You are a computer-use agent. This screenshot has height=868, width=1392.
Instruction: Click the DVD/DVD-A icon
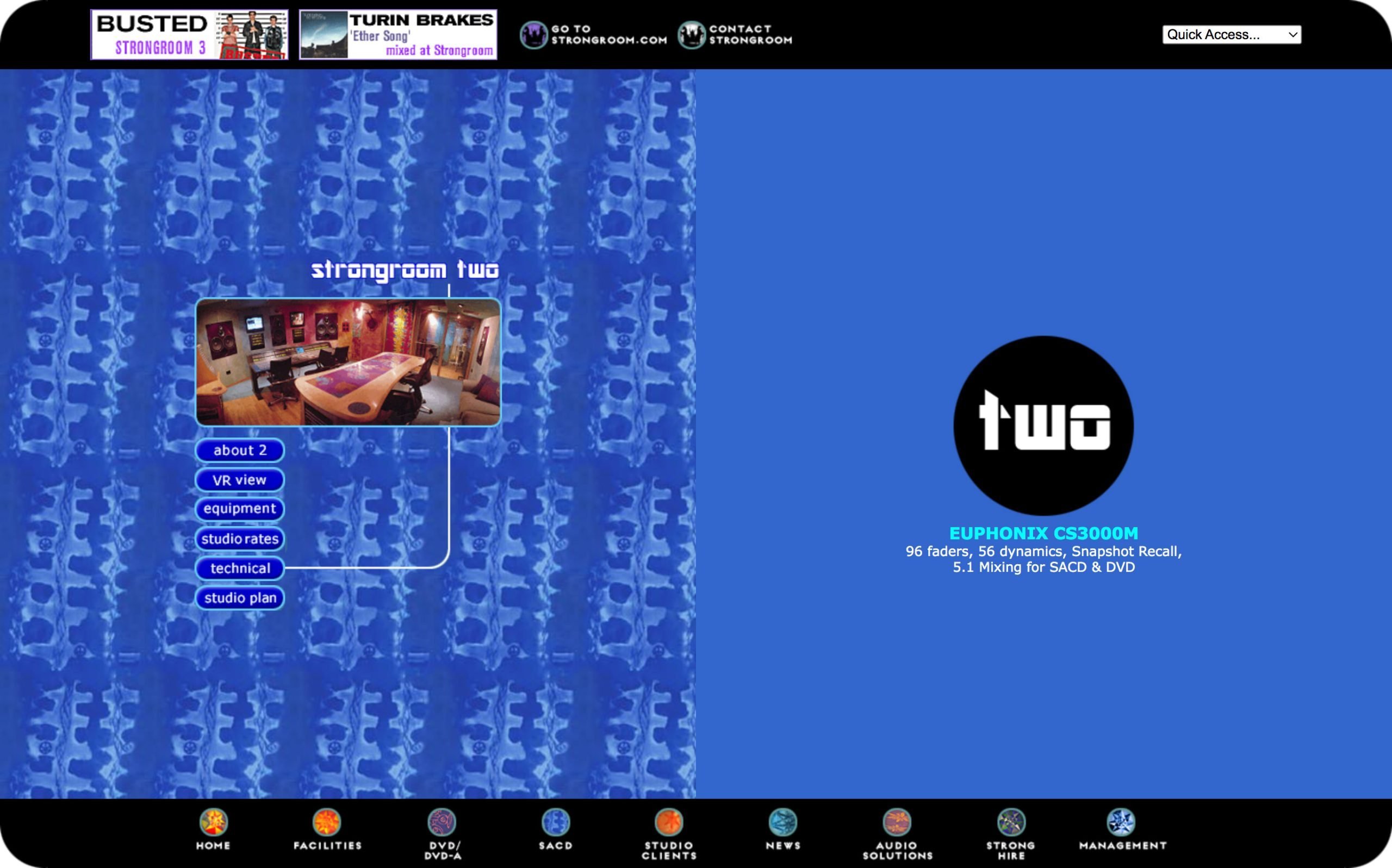coord(442,823)
